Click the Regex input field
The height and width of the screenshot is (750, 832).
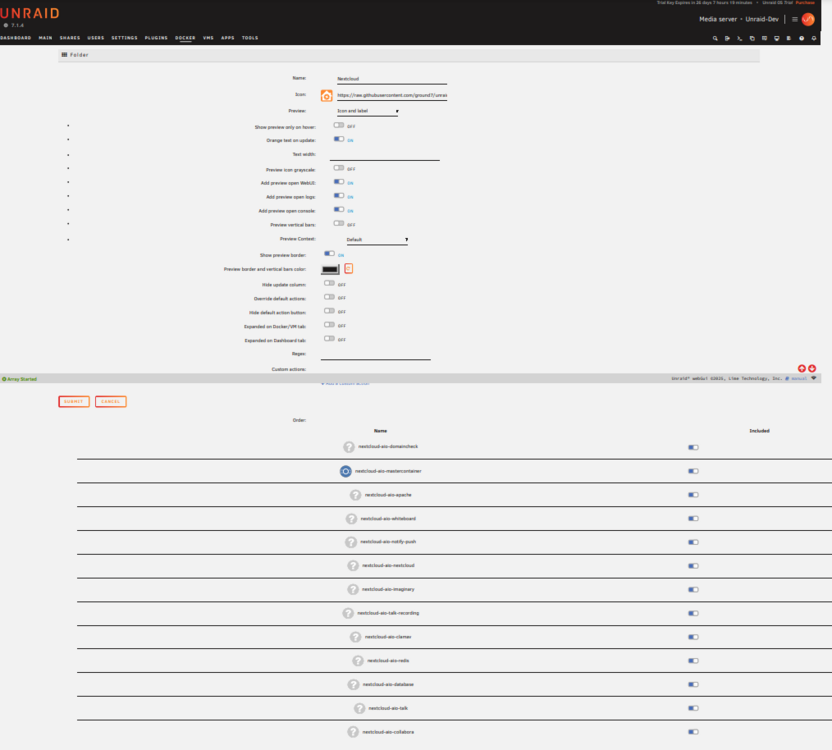coord(375,355)
